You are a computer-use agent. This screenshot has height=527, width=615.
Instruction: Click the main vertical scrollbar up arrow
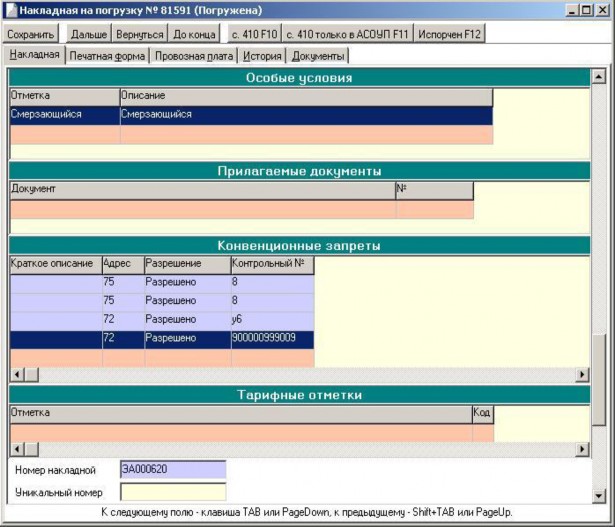click(x=599, y=76)
